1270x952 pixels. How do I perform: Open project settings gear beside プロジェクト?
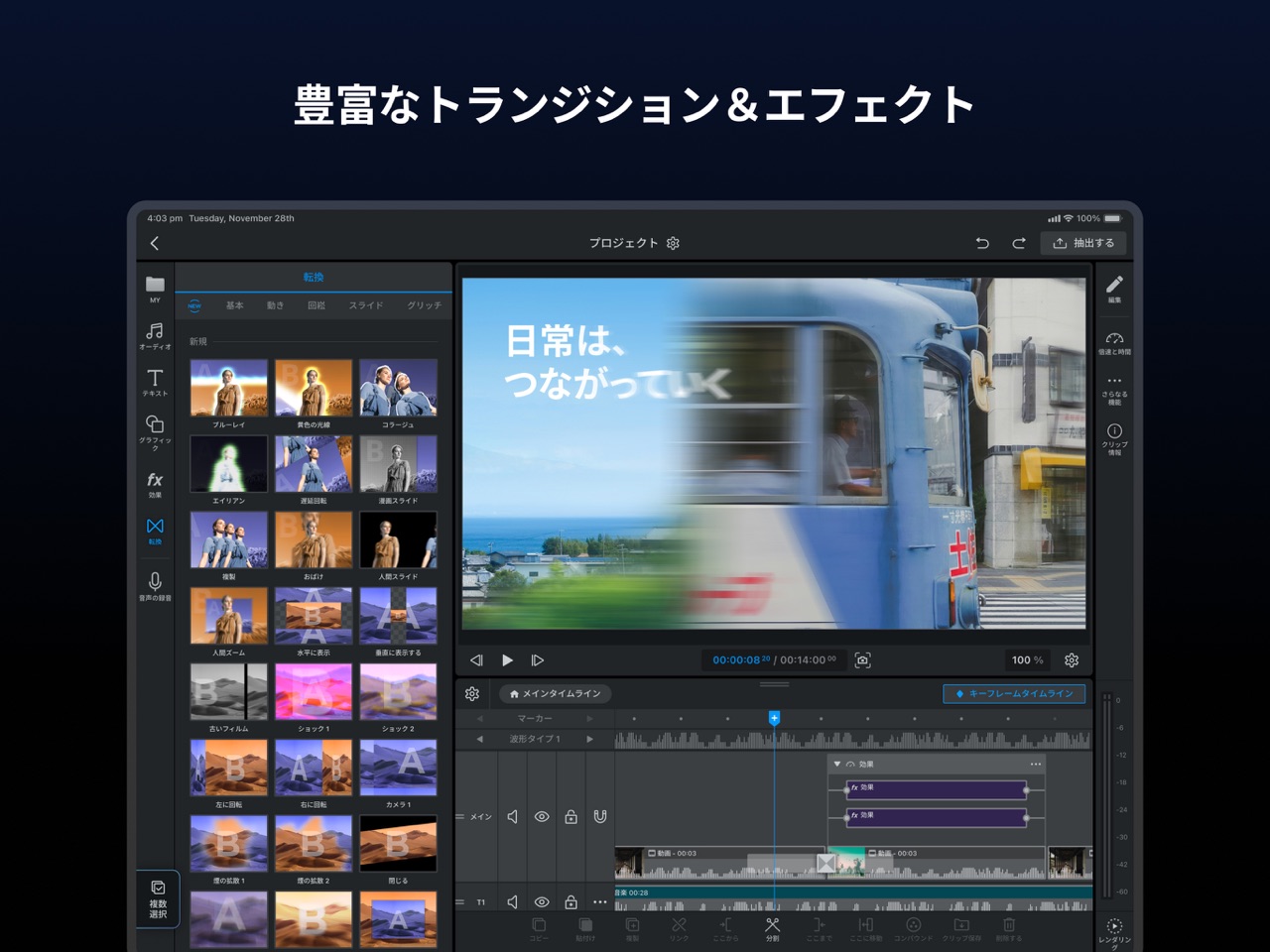click(x=673, y=243)
